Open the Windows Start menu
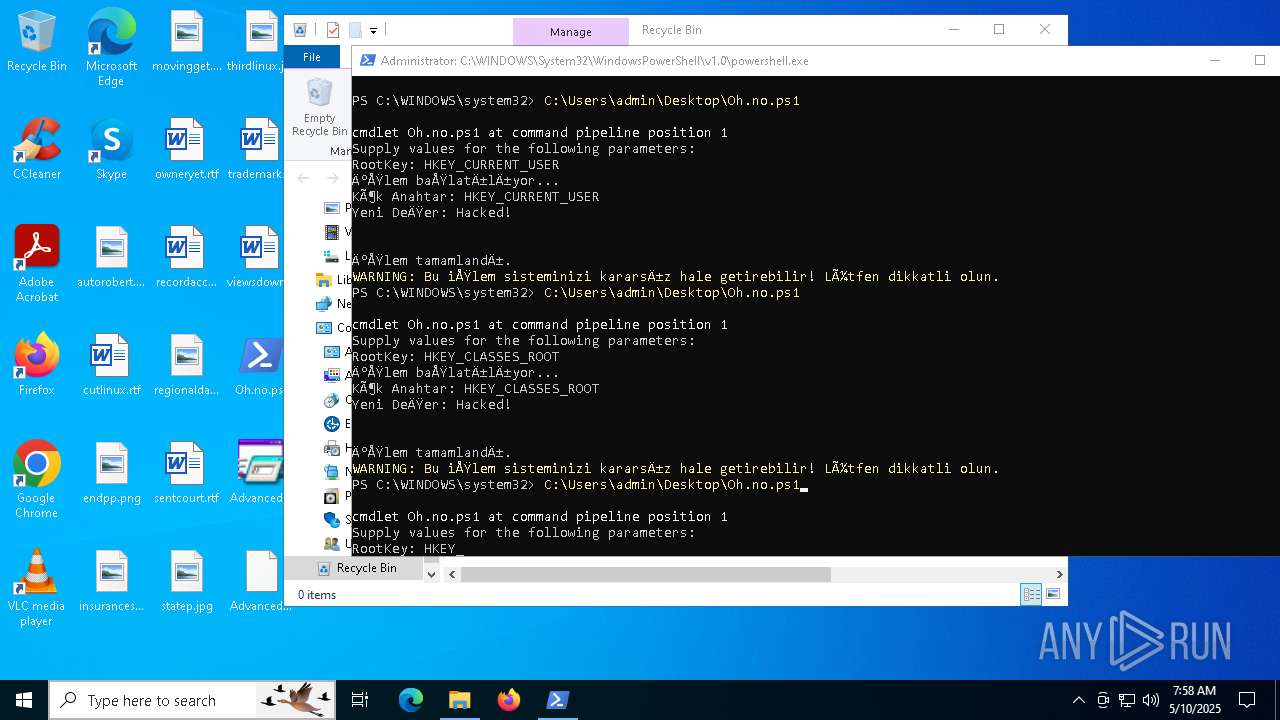This screenshot has width=1280, height=720. tap(24, 700)
